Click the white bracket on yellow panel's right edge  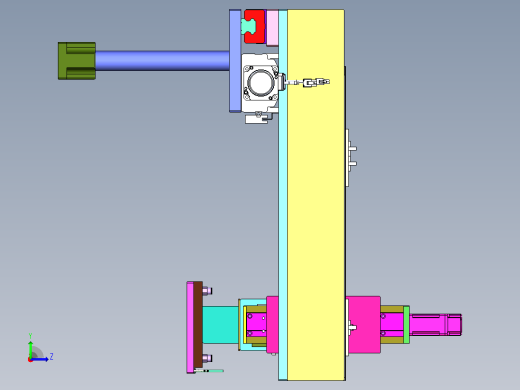pos(350,158)
